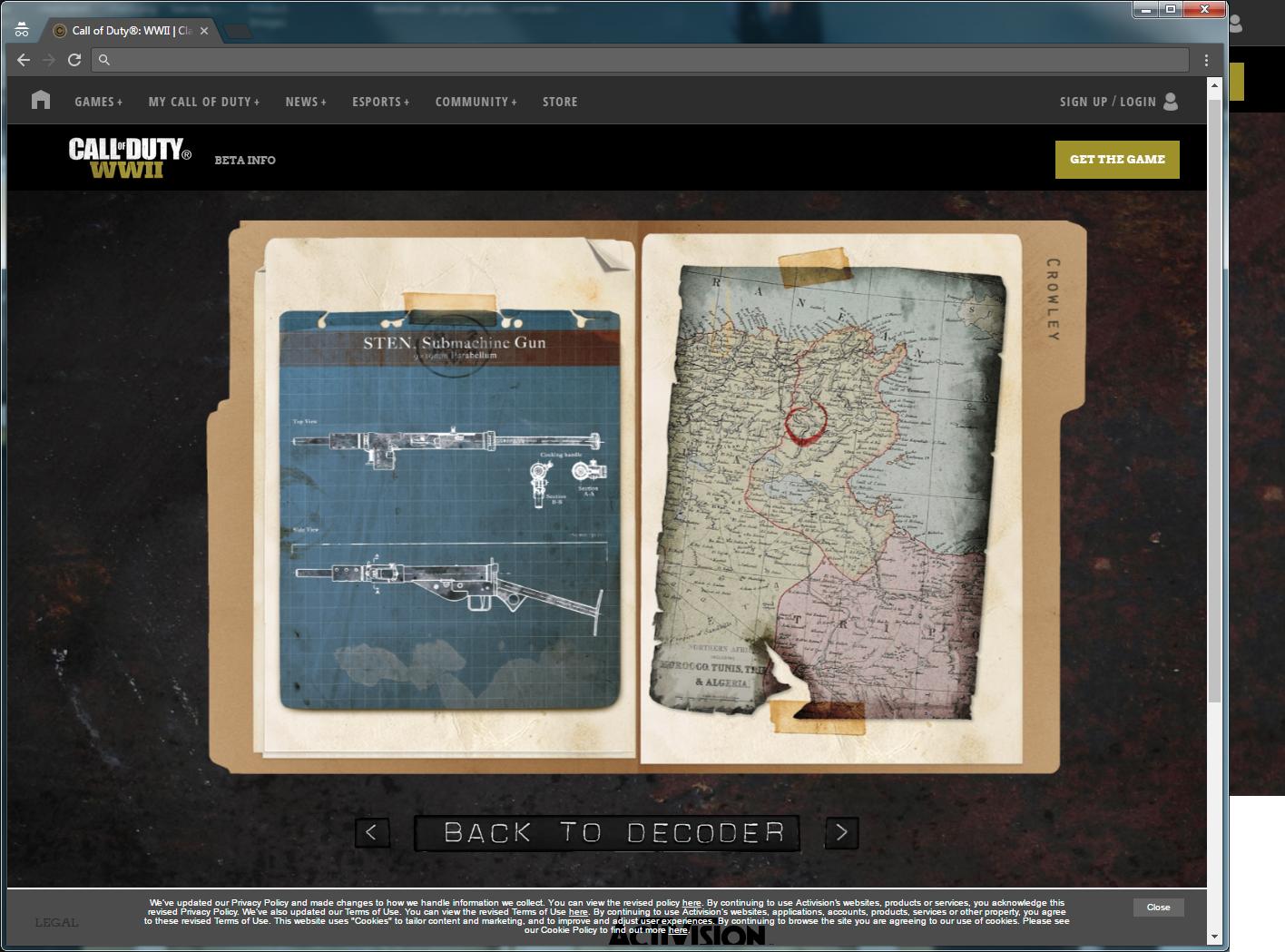Close the Call of Duty WWII browser tab

click(x=204, y=31)
